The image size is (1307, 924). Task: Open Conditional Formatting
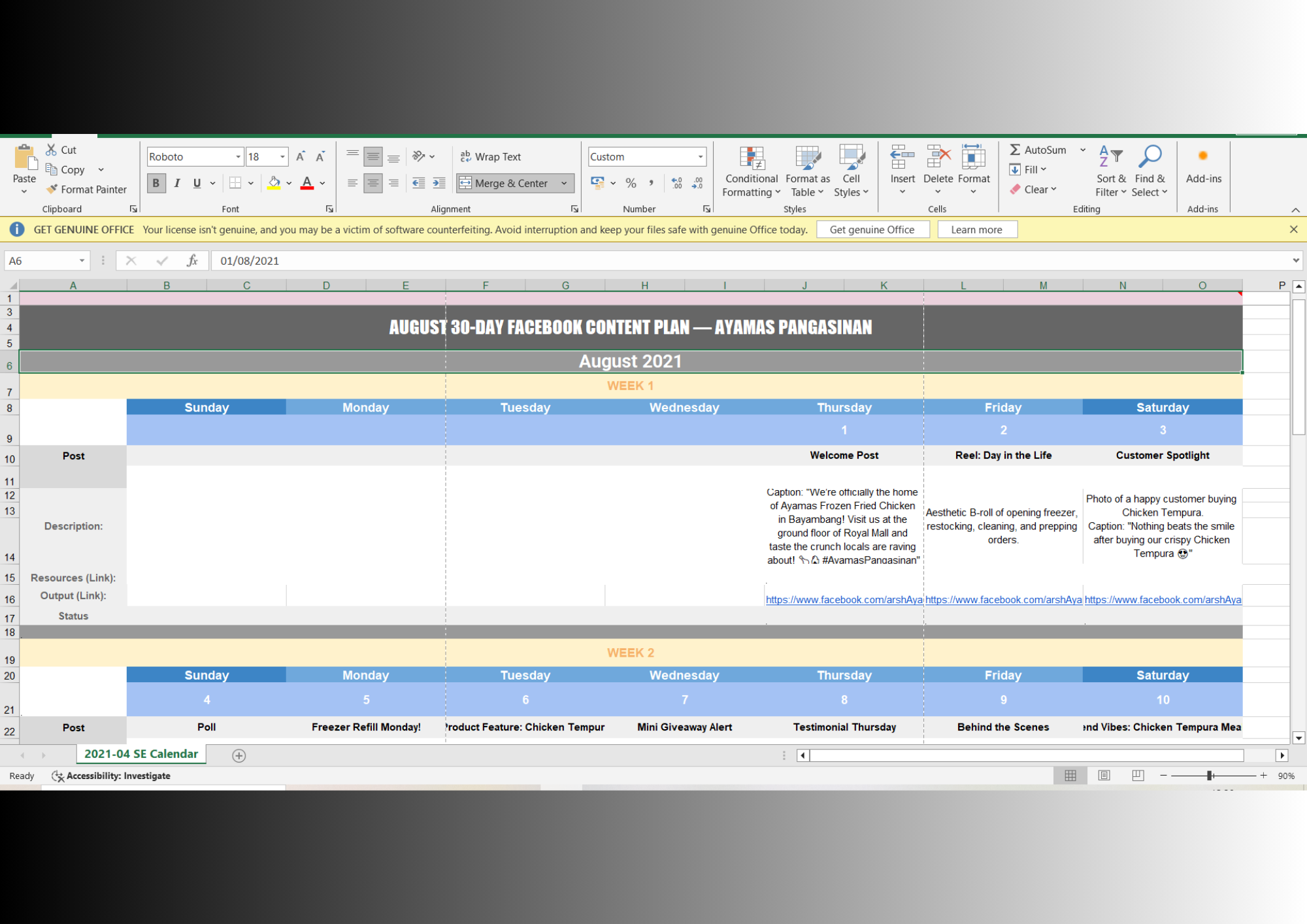pos(752,171)
